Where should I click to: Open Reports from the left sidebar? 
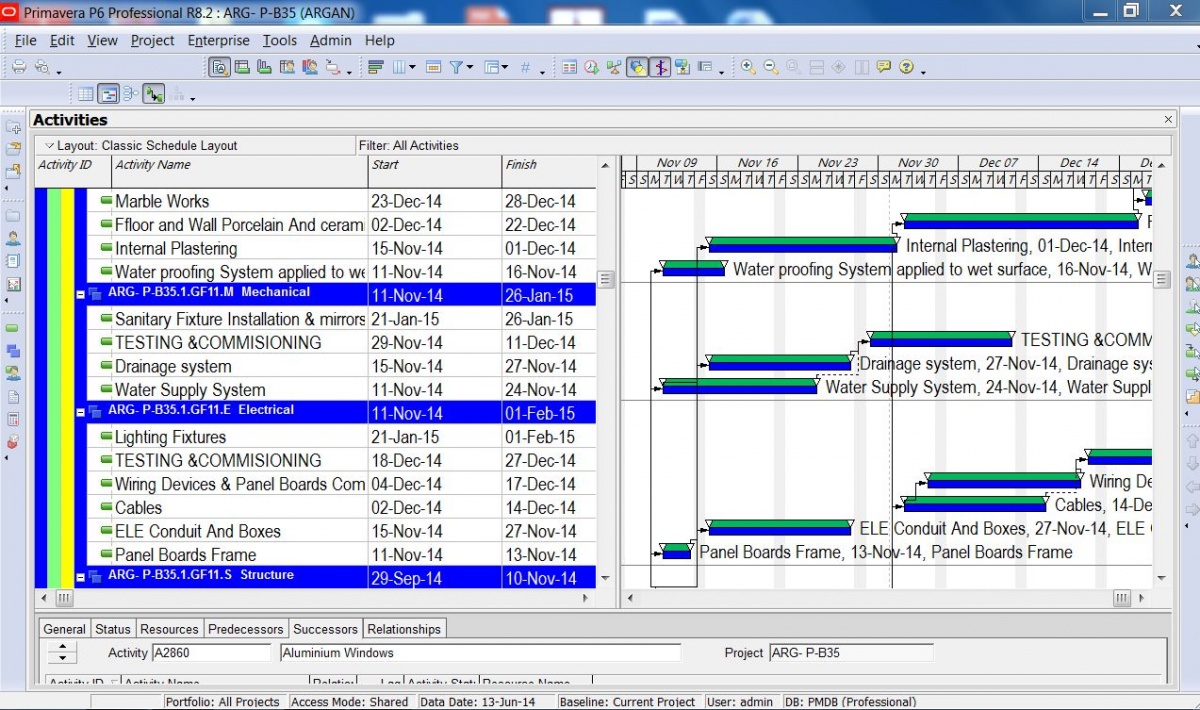tap(13, 261)
